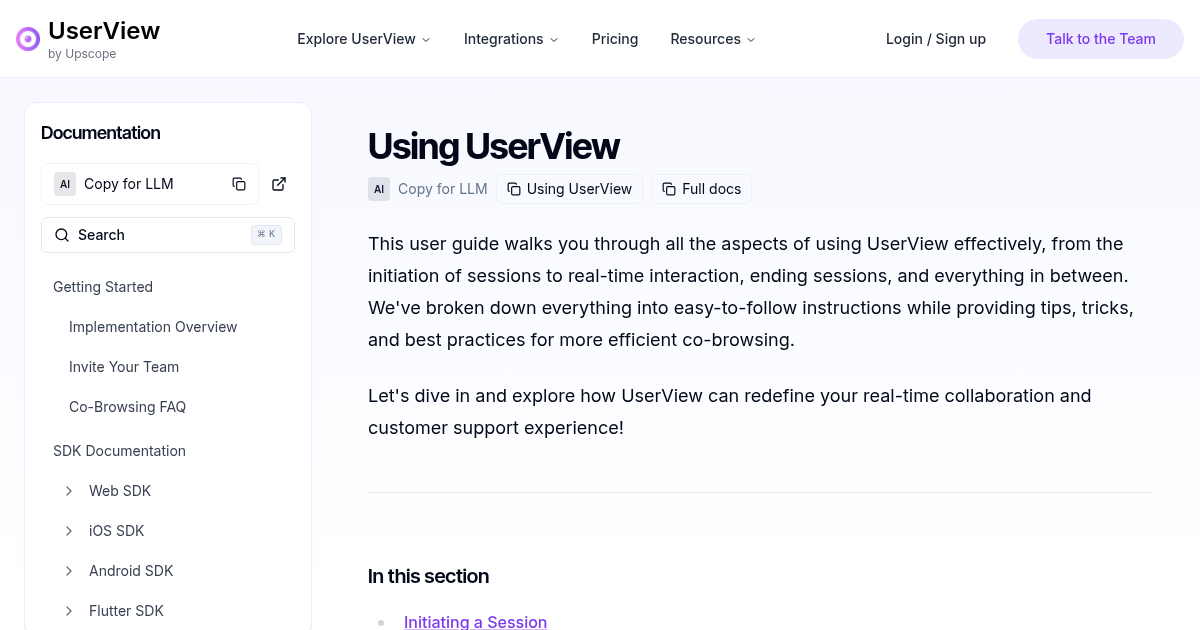Select Web SDK label in sidebar

120,491
